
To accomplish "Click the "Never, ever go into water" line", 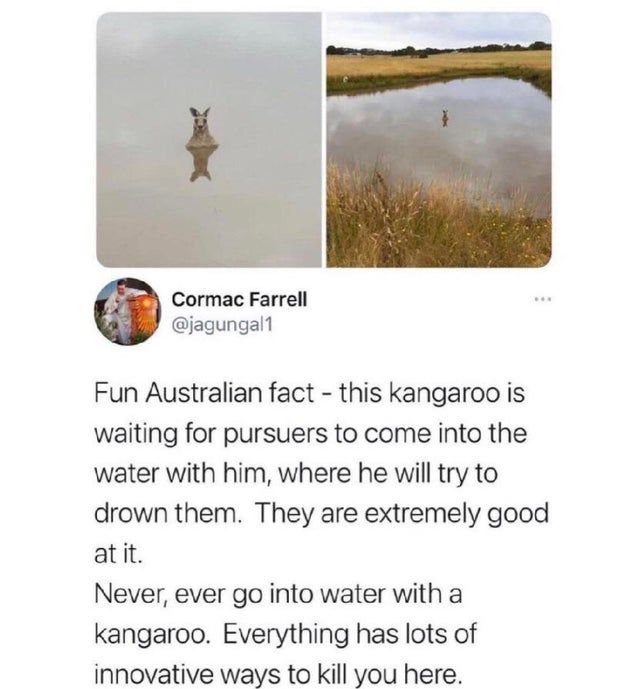I will coord(278,595).
